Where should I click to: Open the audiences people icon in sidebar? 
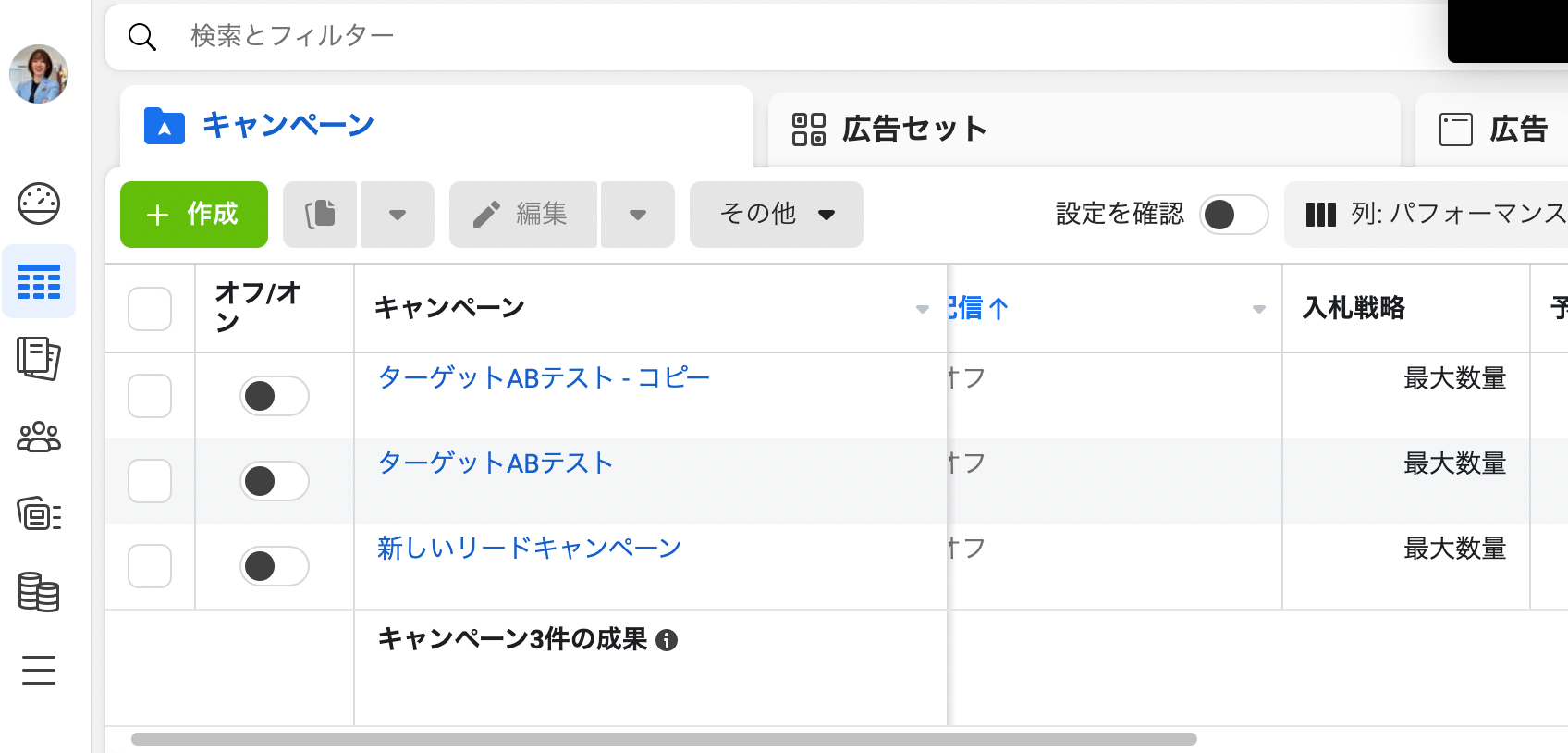(x=39, y=437)
